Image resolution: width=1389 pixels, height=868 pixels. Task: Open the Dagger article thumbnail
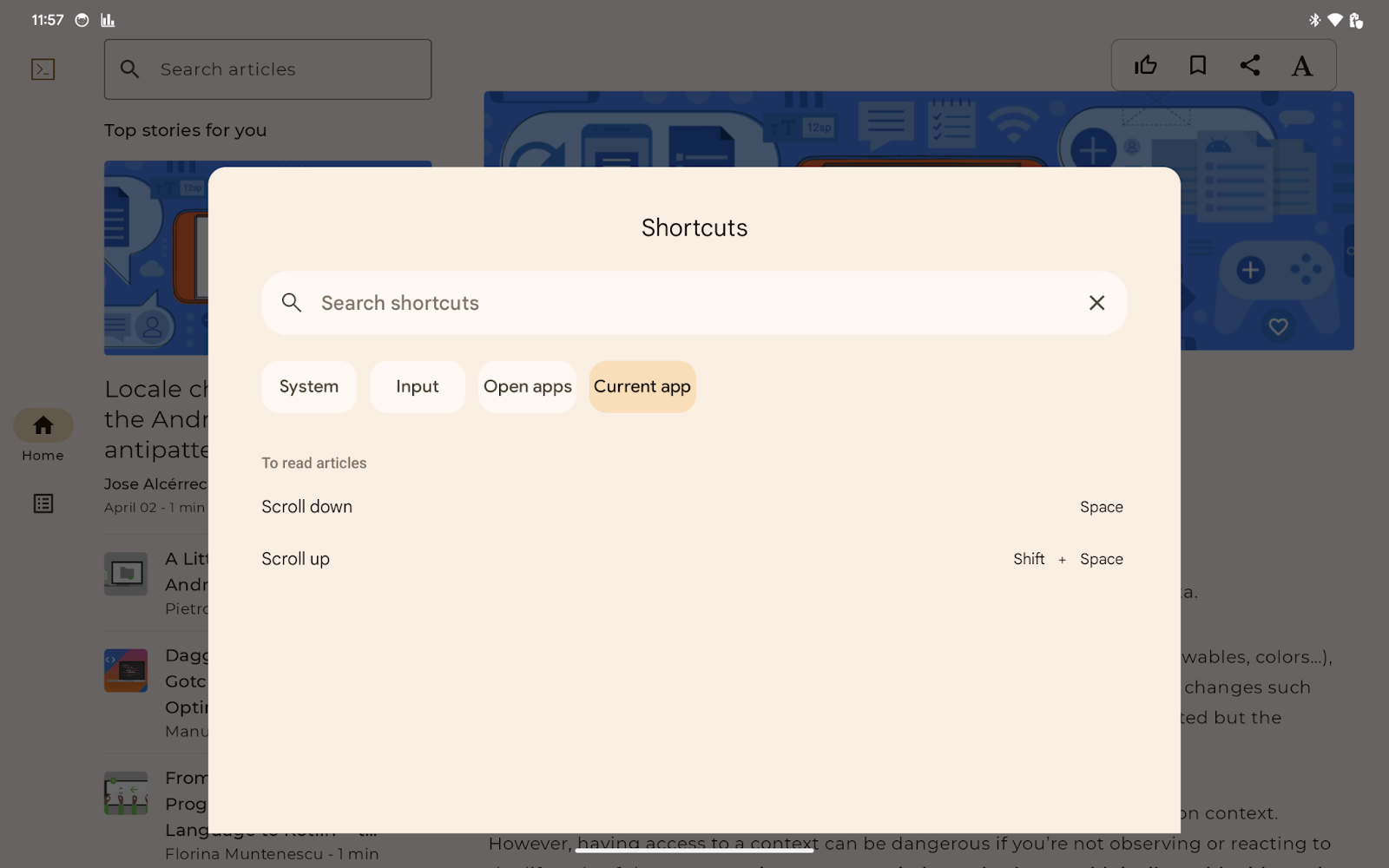click(x=126, y=670)
